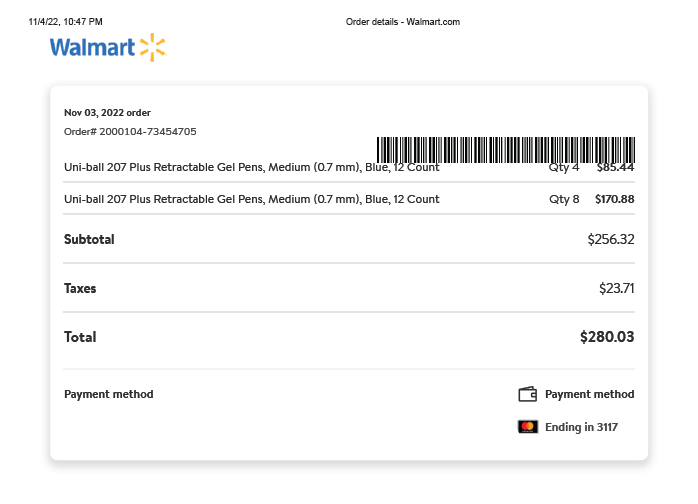
Task: Click the Ending in 3117 text
Action: pos(581,427)
